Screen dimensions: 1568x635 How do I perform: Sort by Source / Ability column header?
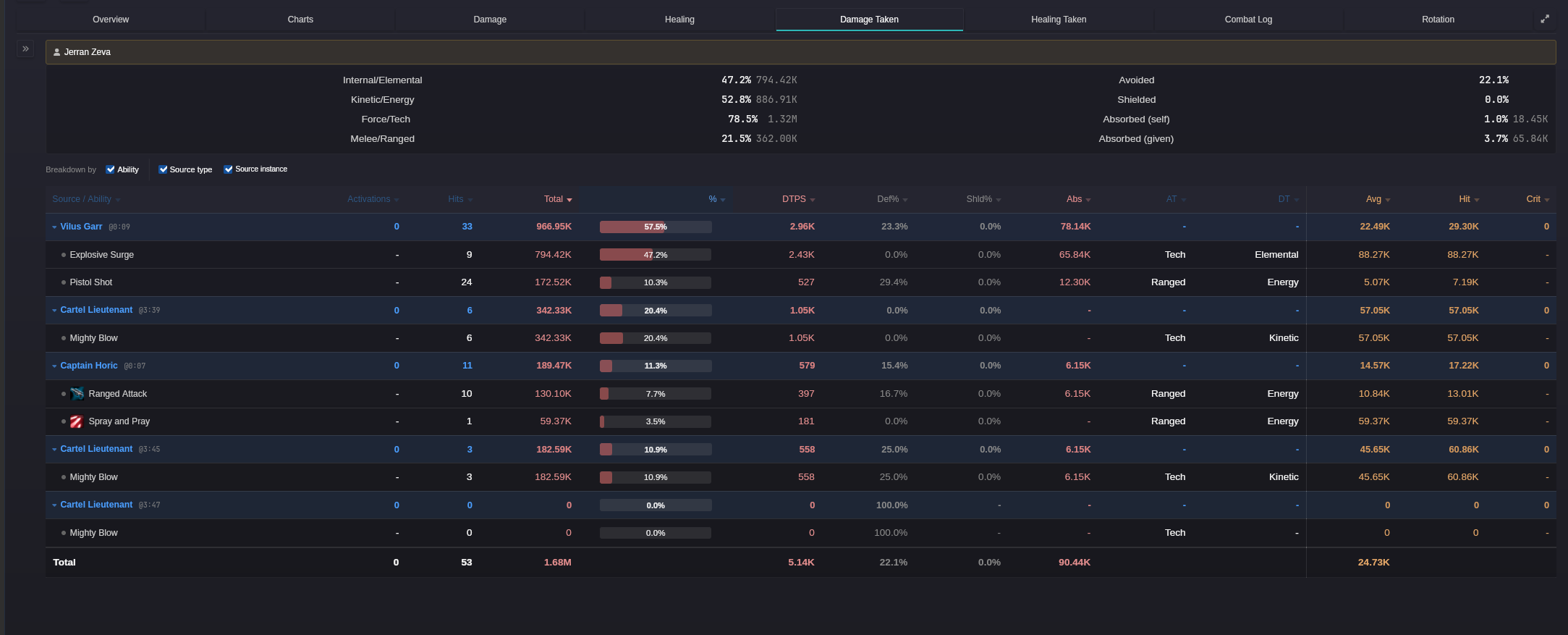[x=86, y=199]
